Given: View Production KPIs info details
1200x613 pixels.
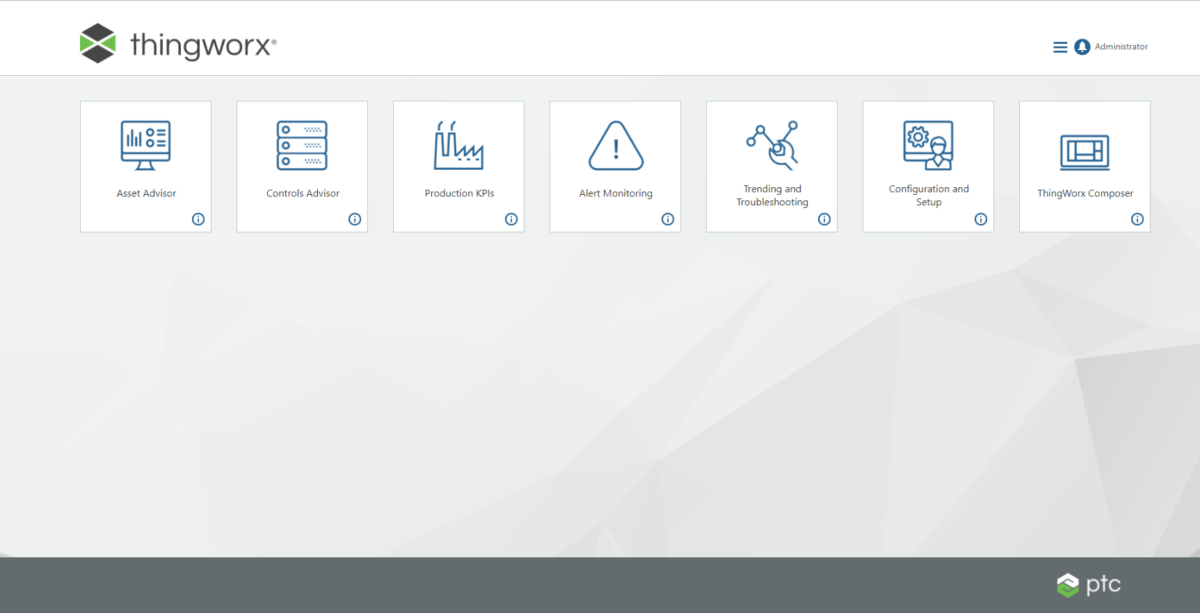Looking at the screenshot, I should point(511,218).
